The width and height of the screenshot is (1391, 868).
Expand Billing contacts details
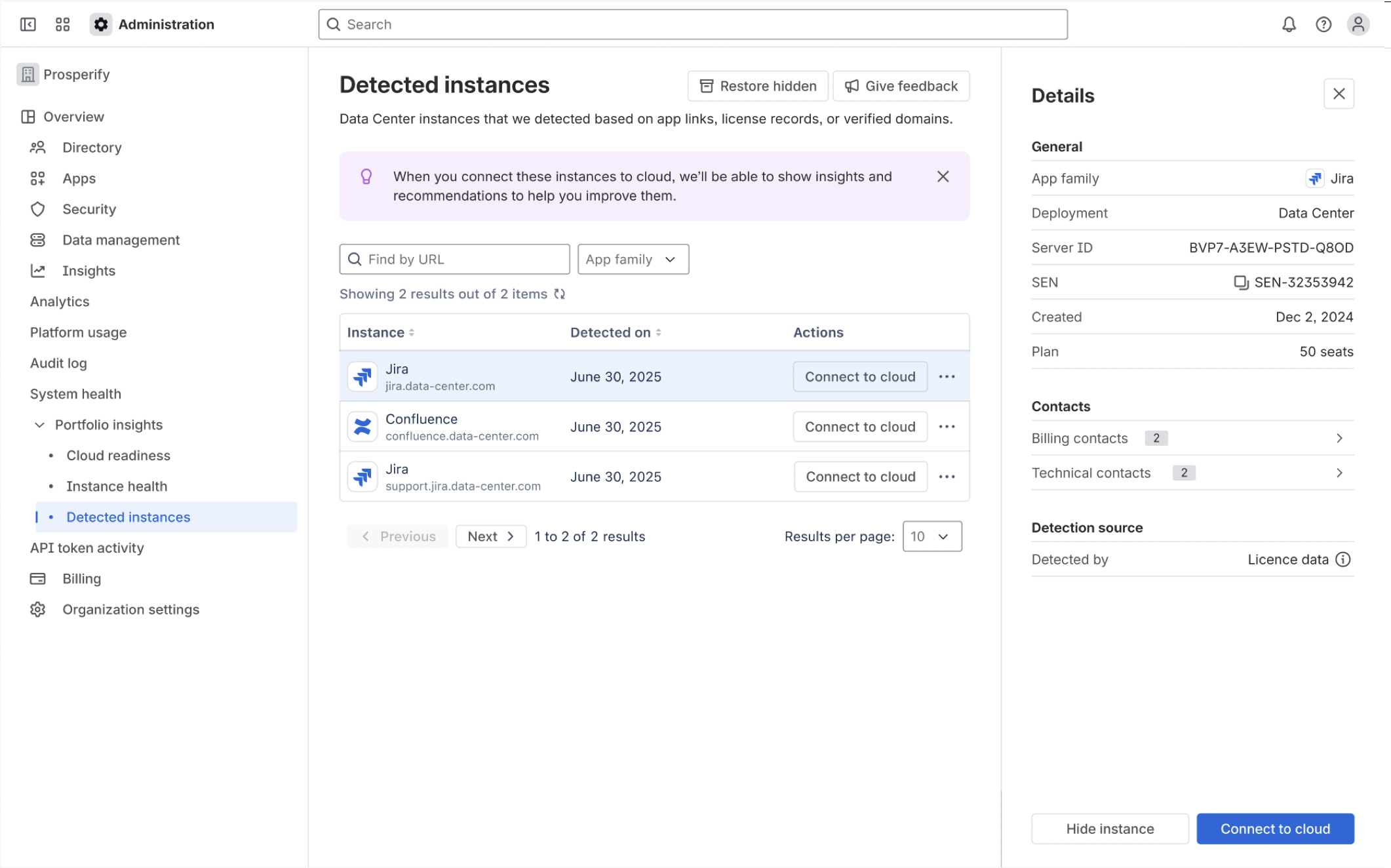1339,438
